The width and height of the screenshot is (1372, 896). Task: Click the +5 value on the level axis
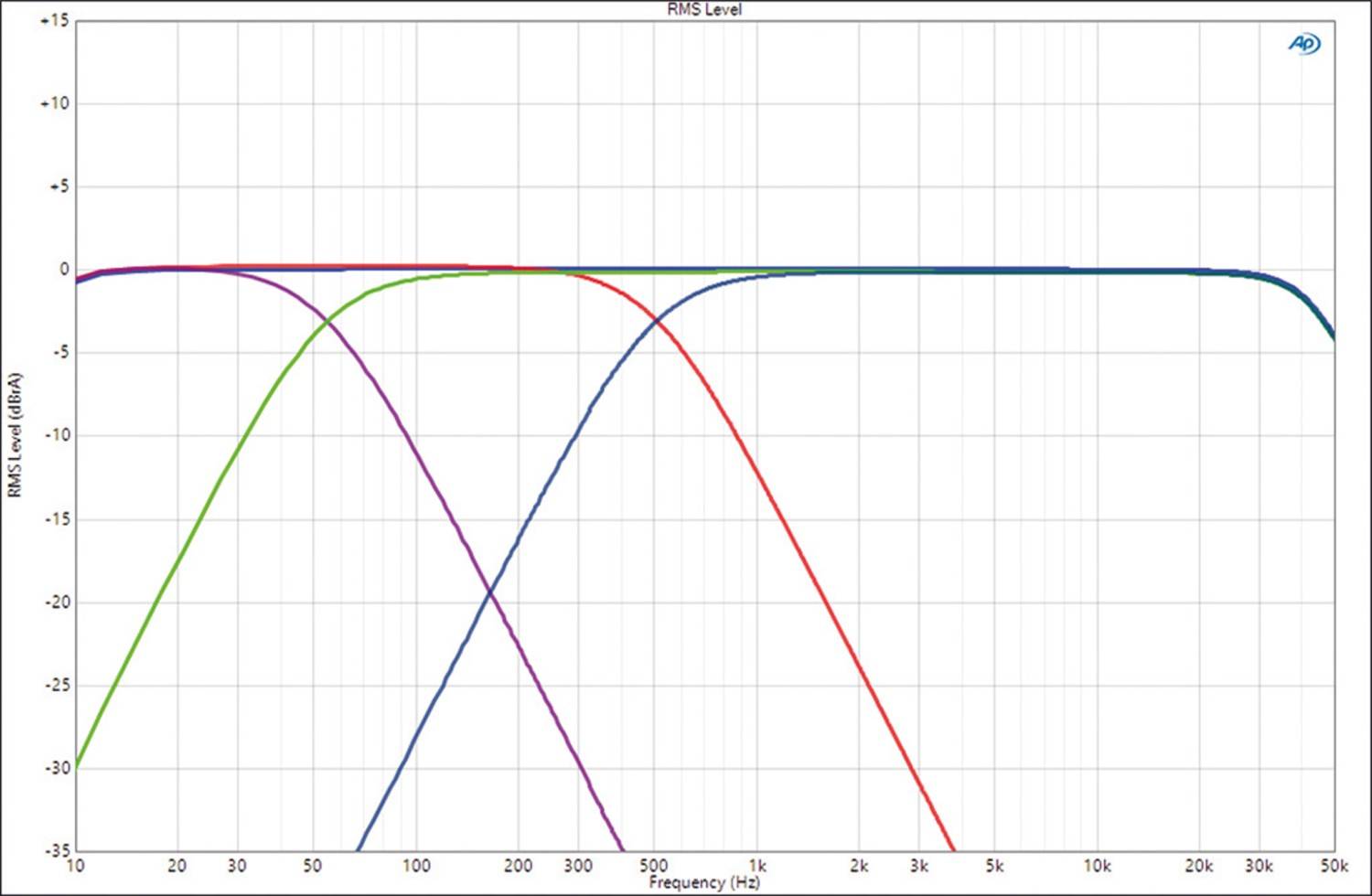pyautogui.click(x=59, y=187)
